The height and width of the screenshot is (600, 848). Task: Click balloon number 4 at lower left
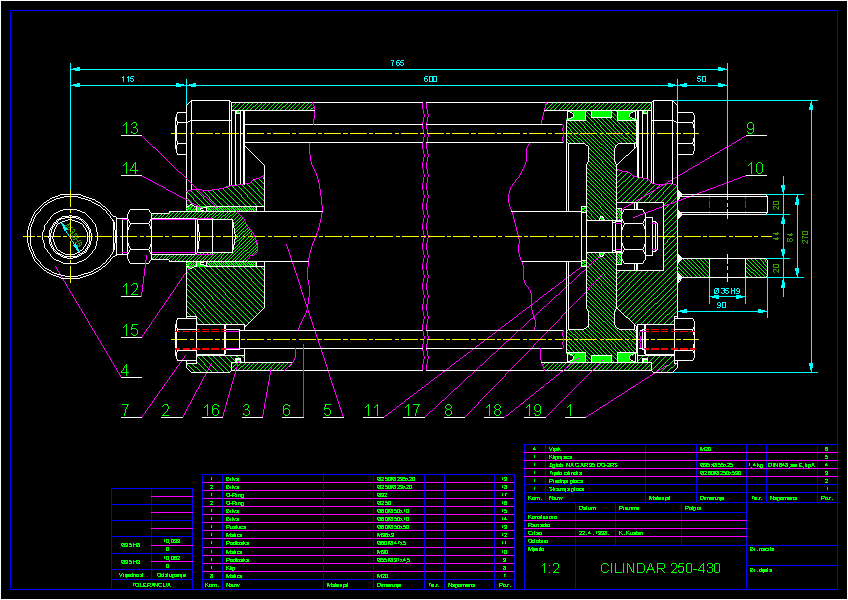pos(126,371)
